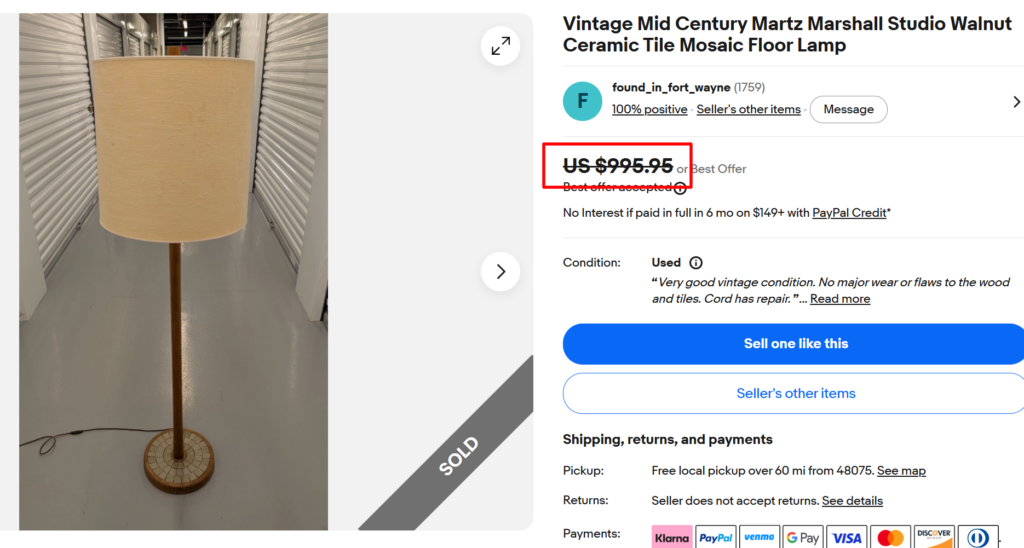The height and width of the screenshot is (548, 1024).
Task: Select the Klarna payment icon
Action: coord(672,538)
